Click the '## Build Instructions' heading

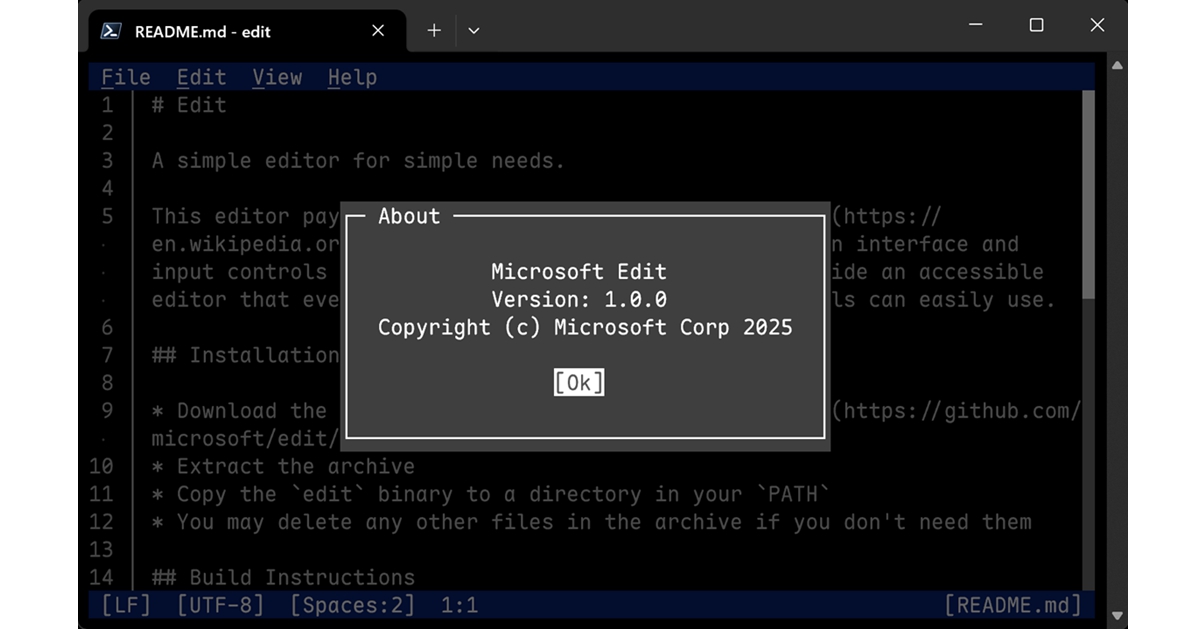pos(283,577)
